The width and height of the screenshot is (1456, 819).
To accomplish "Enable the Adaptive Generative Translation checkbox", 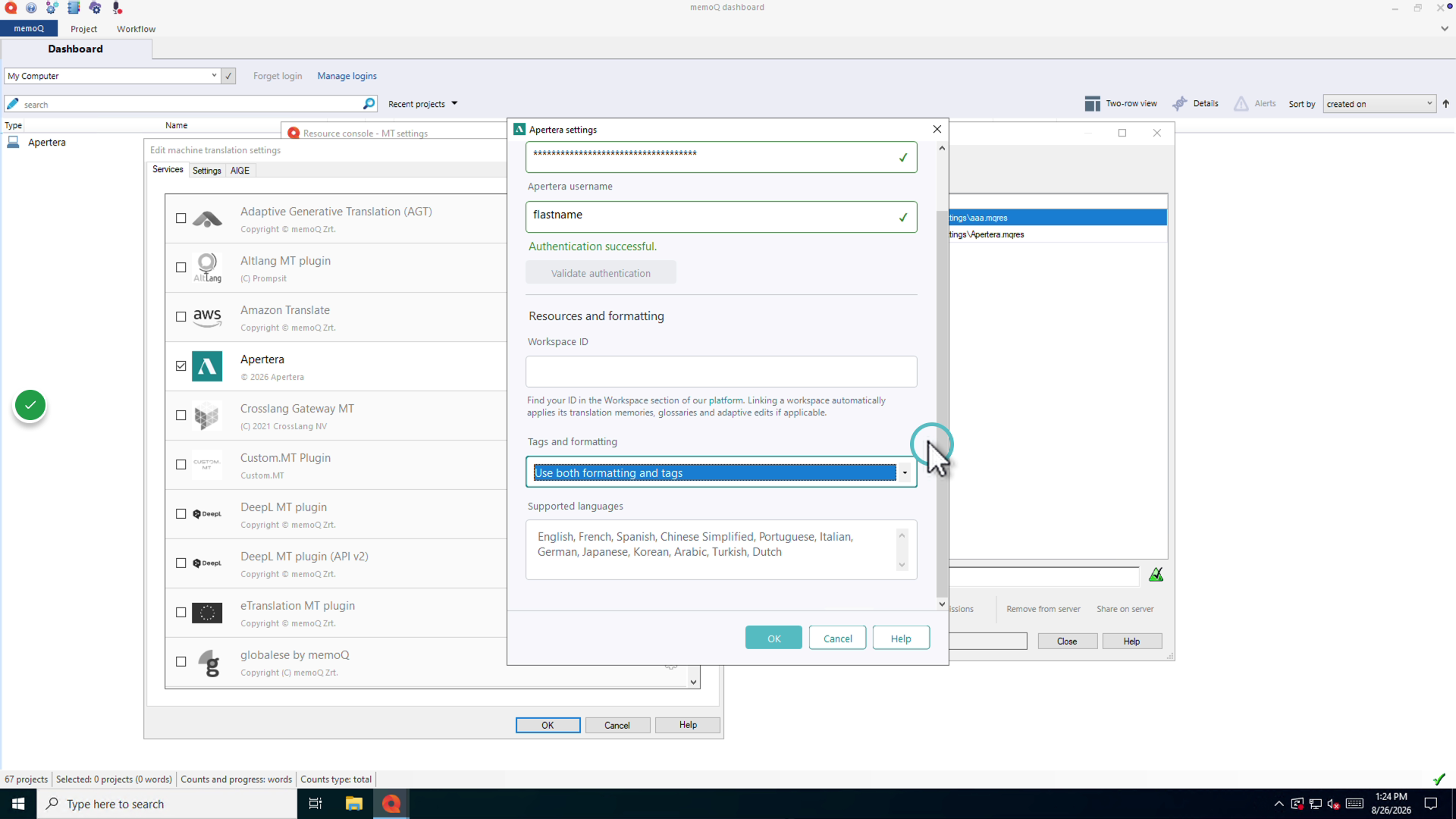I will coord(180,218).
